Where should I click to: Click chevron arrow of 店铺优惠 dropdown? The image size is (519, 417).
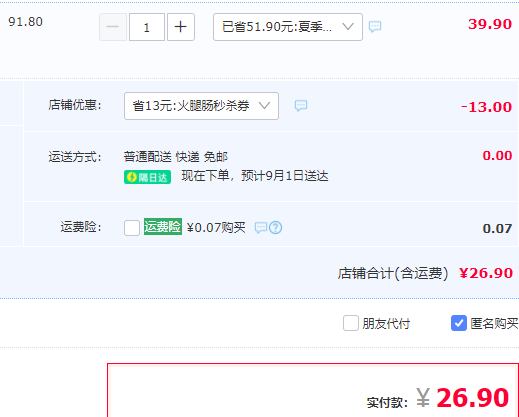[x=264, y=106]
